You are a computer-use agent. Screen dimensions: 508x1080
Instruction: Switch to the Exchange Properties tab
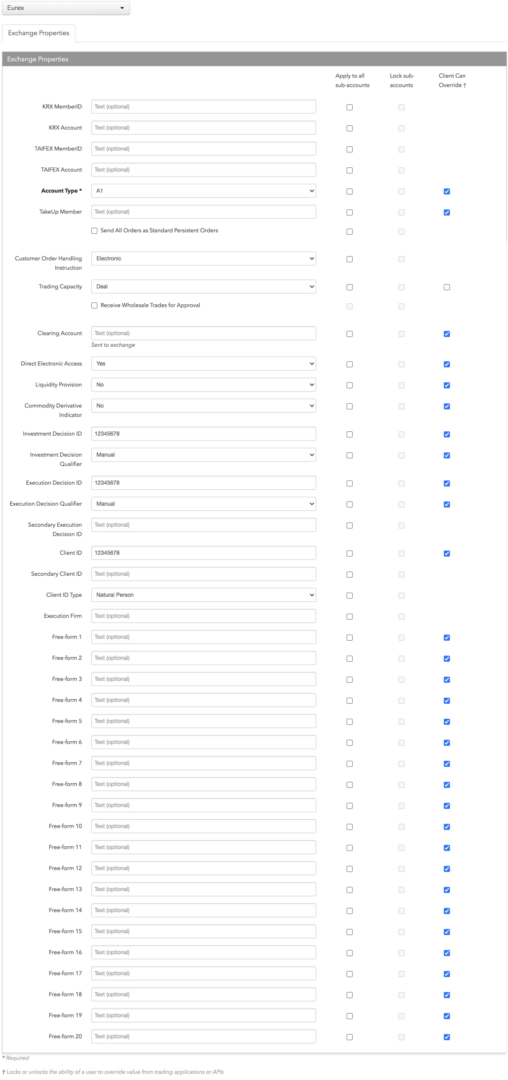coord(39,33)
